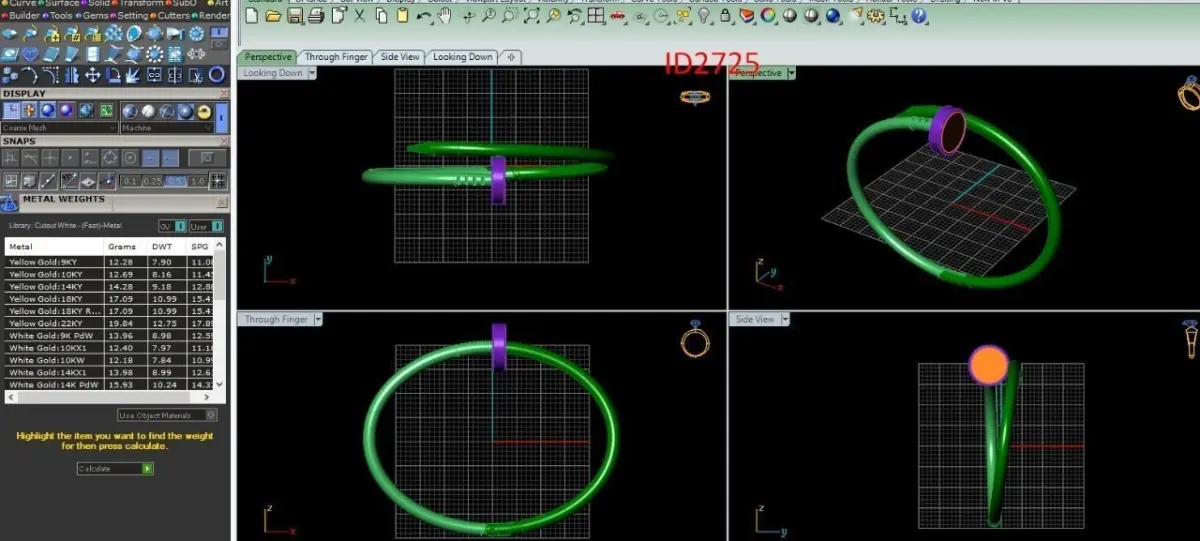Click the light bulb icon

pos(703,15)
